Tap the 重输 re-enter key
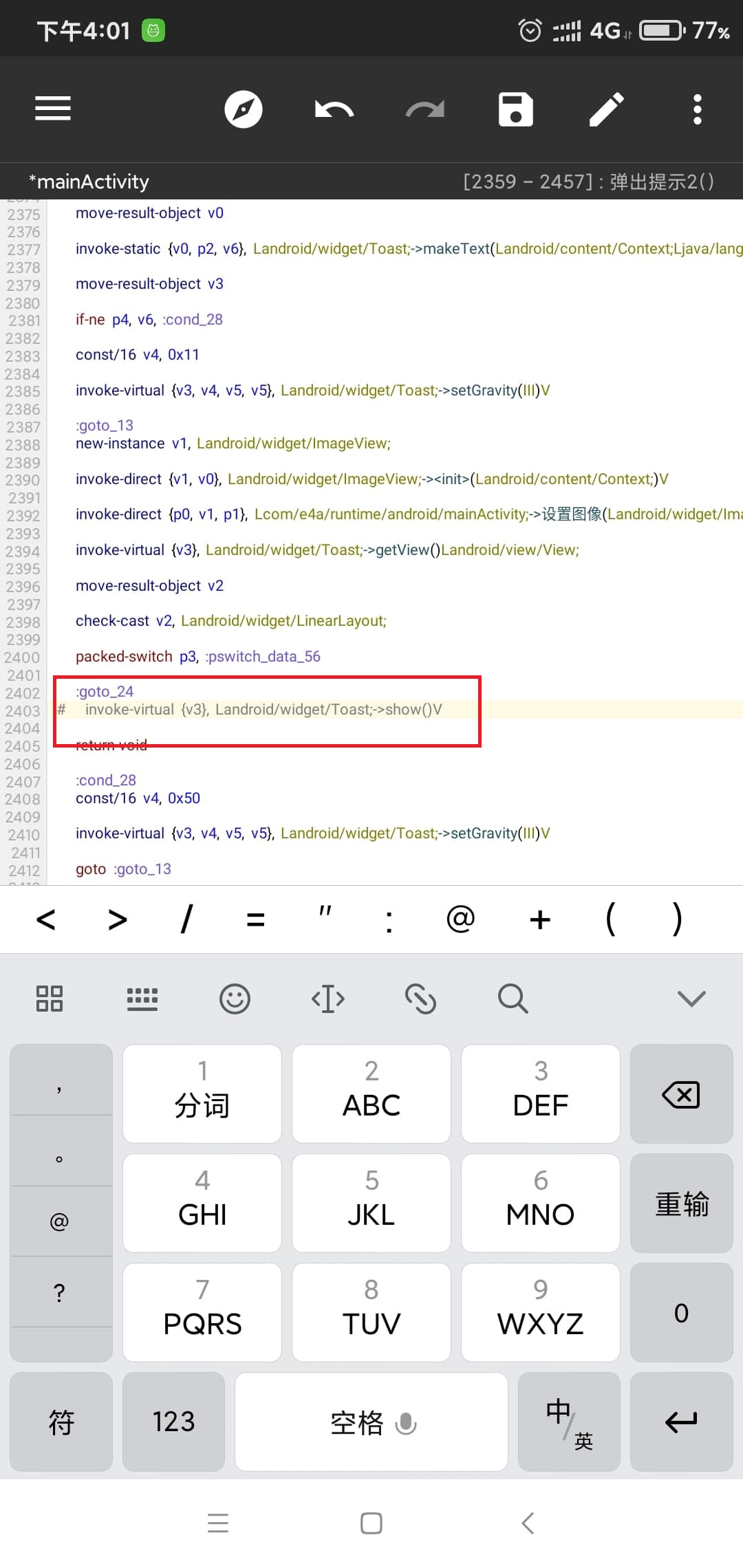The height and width of the screenshot is (1568, 743). click(x=682, y=1203)
